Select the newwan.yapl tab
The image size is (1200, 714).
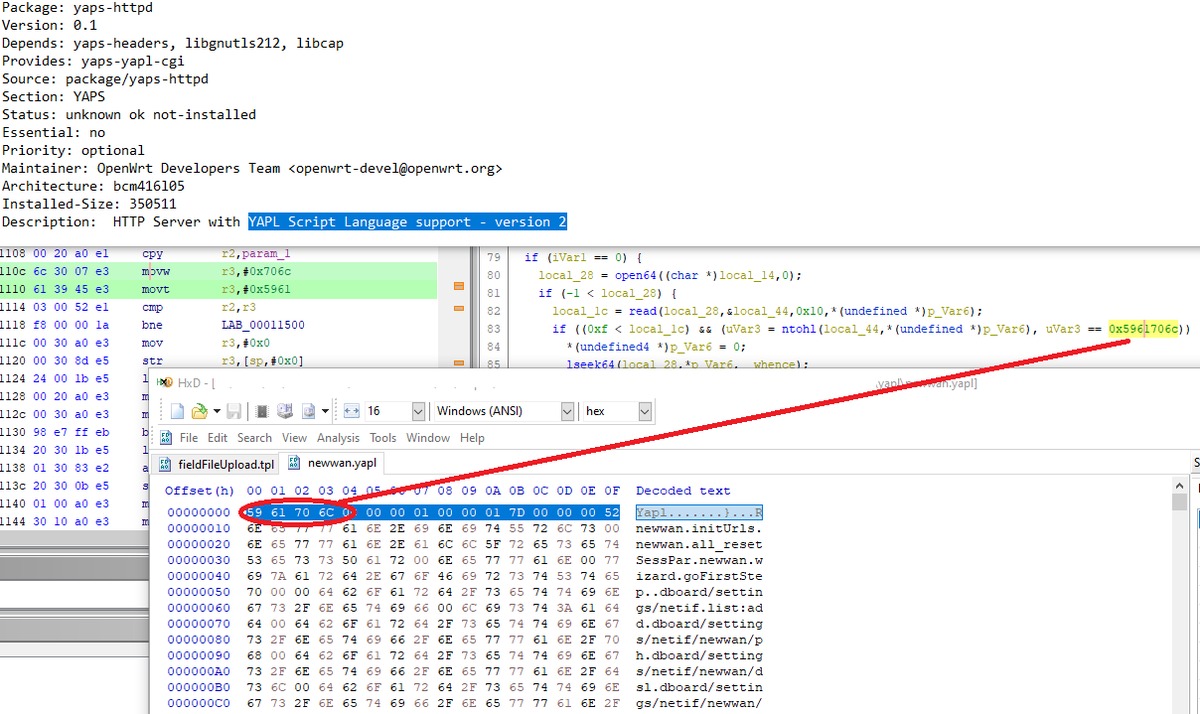point(331,462)
